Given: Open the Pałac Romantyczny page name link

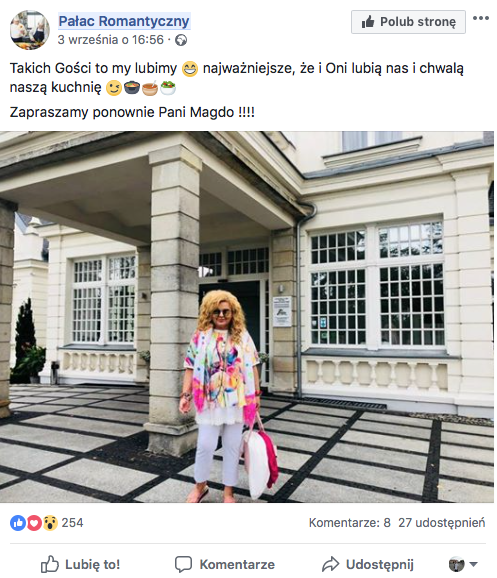Looking at the screenshot, I should (124, 21).
